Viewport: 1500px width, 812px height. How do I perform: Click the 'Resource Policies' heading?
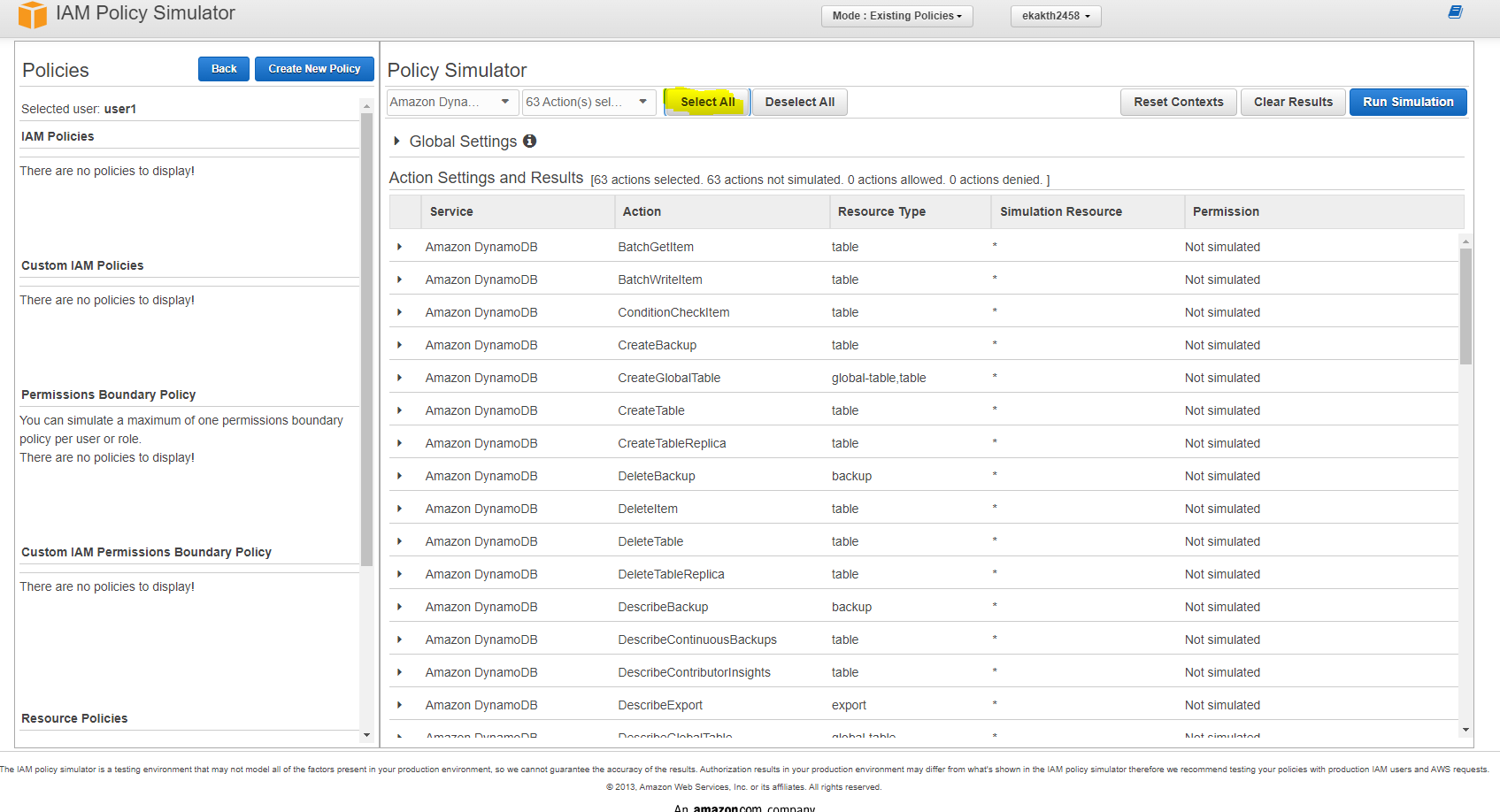tap(74, 718)
